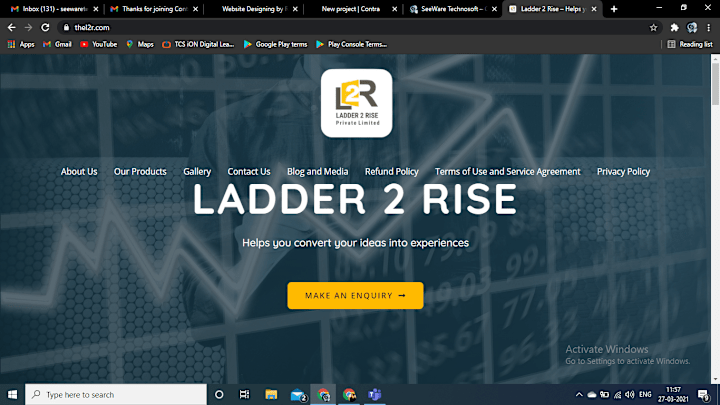Open the Google Play terms bookmark
720x405 pixels.
pyautogui.click(x=276, y=45)
